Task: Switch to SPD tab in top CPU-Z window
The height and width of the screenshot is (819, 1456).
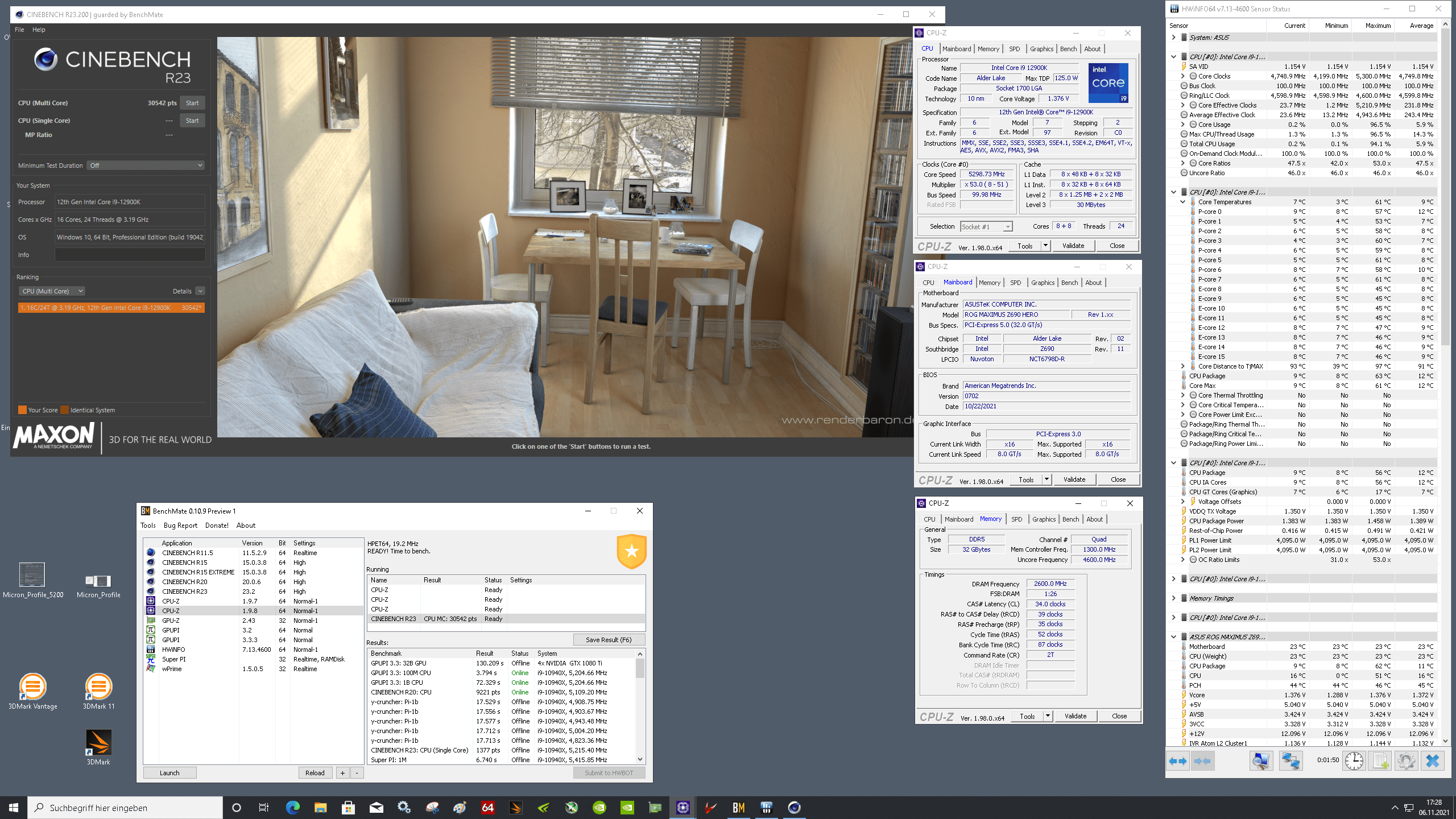Action: (x=1015, y=49)
